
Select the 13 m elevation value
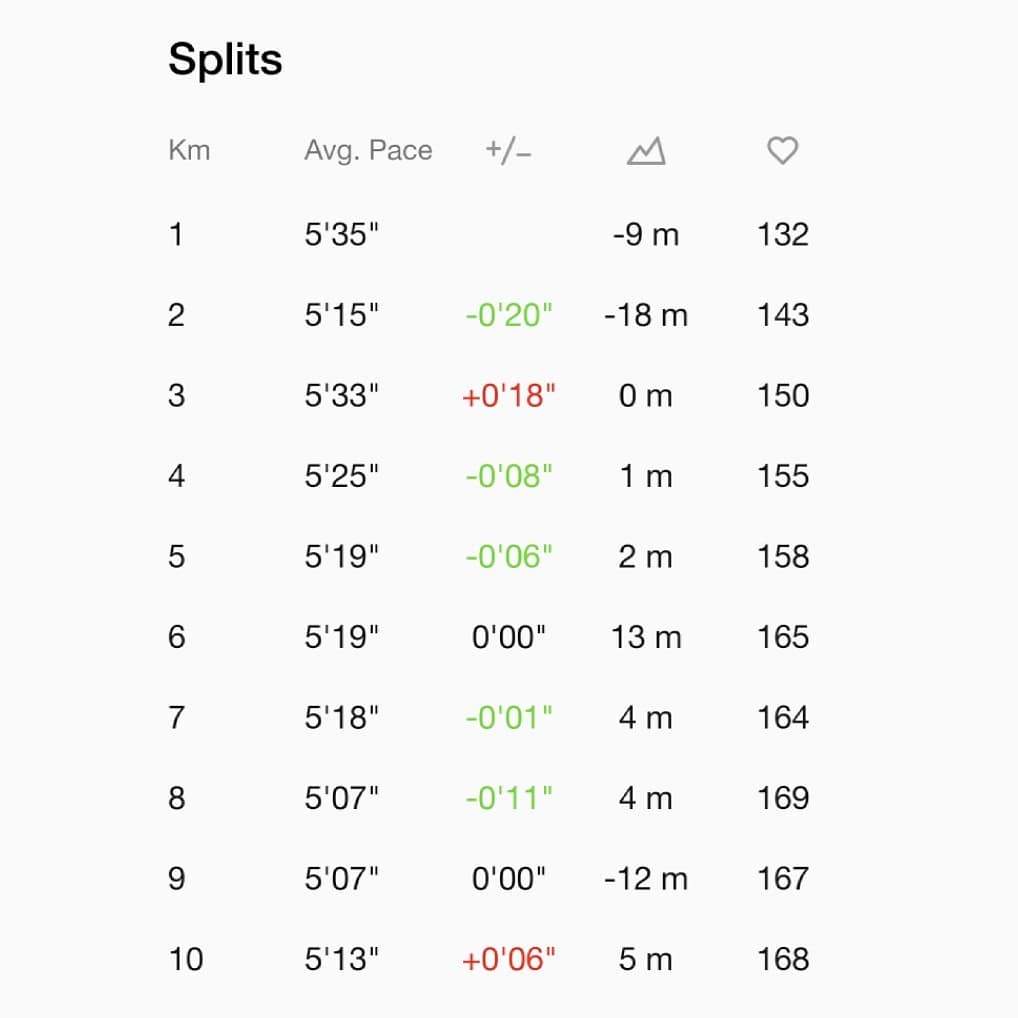[646, 637]
